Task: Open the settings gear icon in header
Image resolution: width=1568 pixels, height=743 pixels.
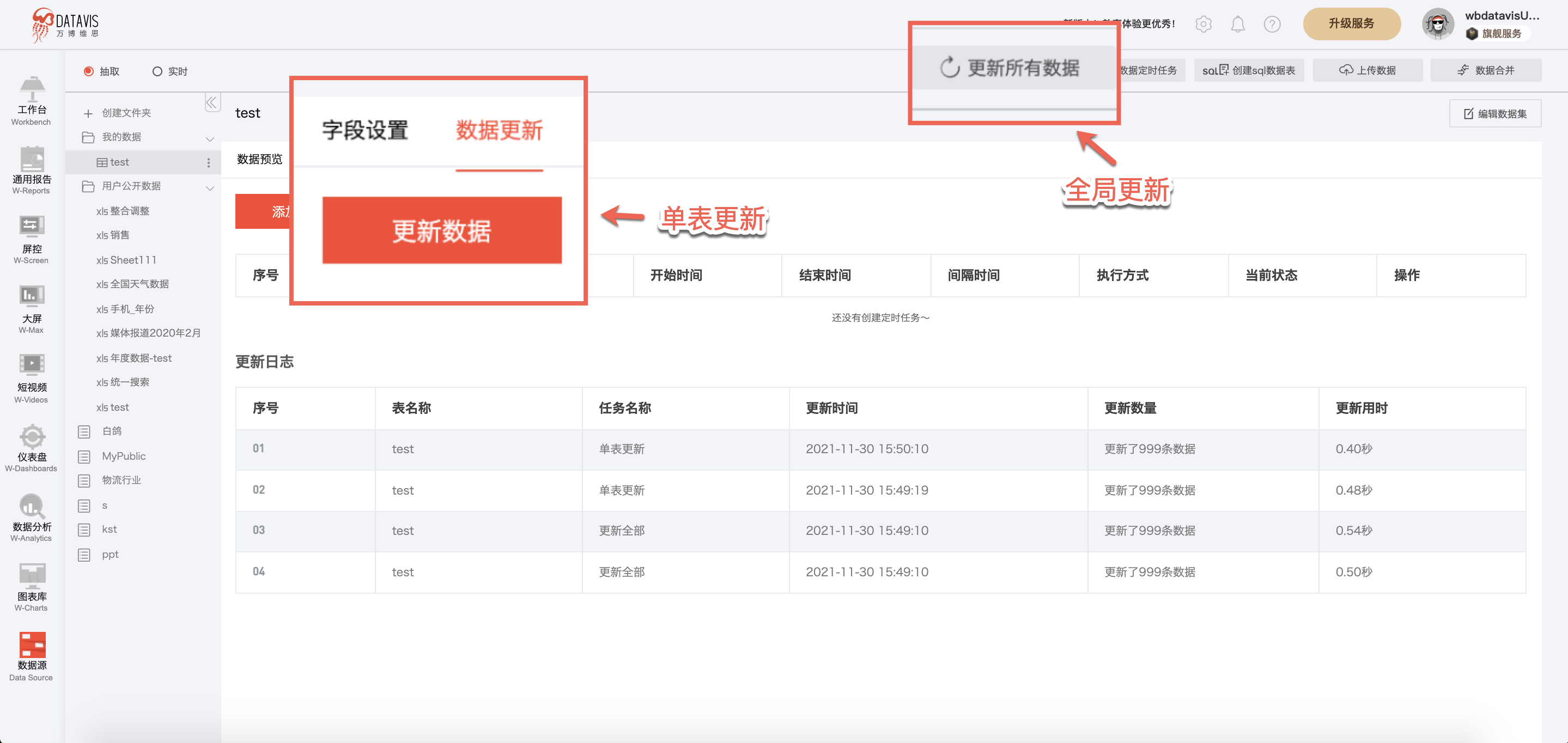Action: [1204, 24]
